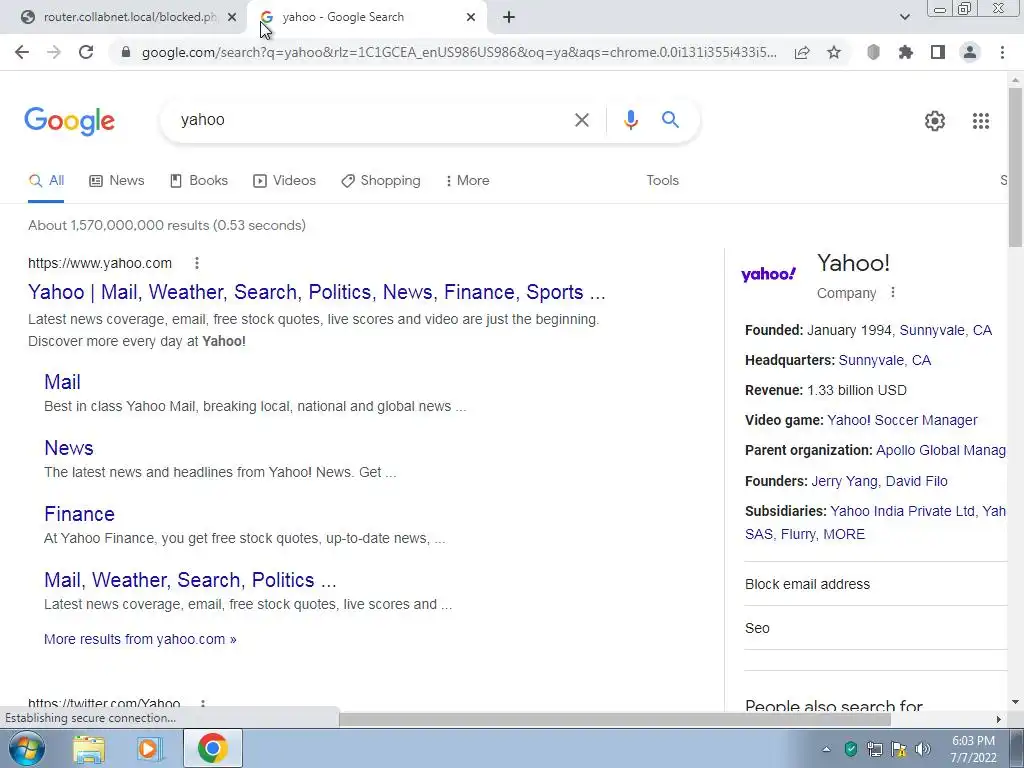Click the Chrome taskbar icon
This screenshot has width=1024, height=768.
pyautogui.click(x=212, y=749)
